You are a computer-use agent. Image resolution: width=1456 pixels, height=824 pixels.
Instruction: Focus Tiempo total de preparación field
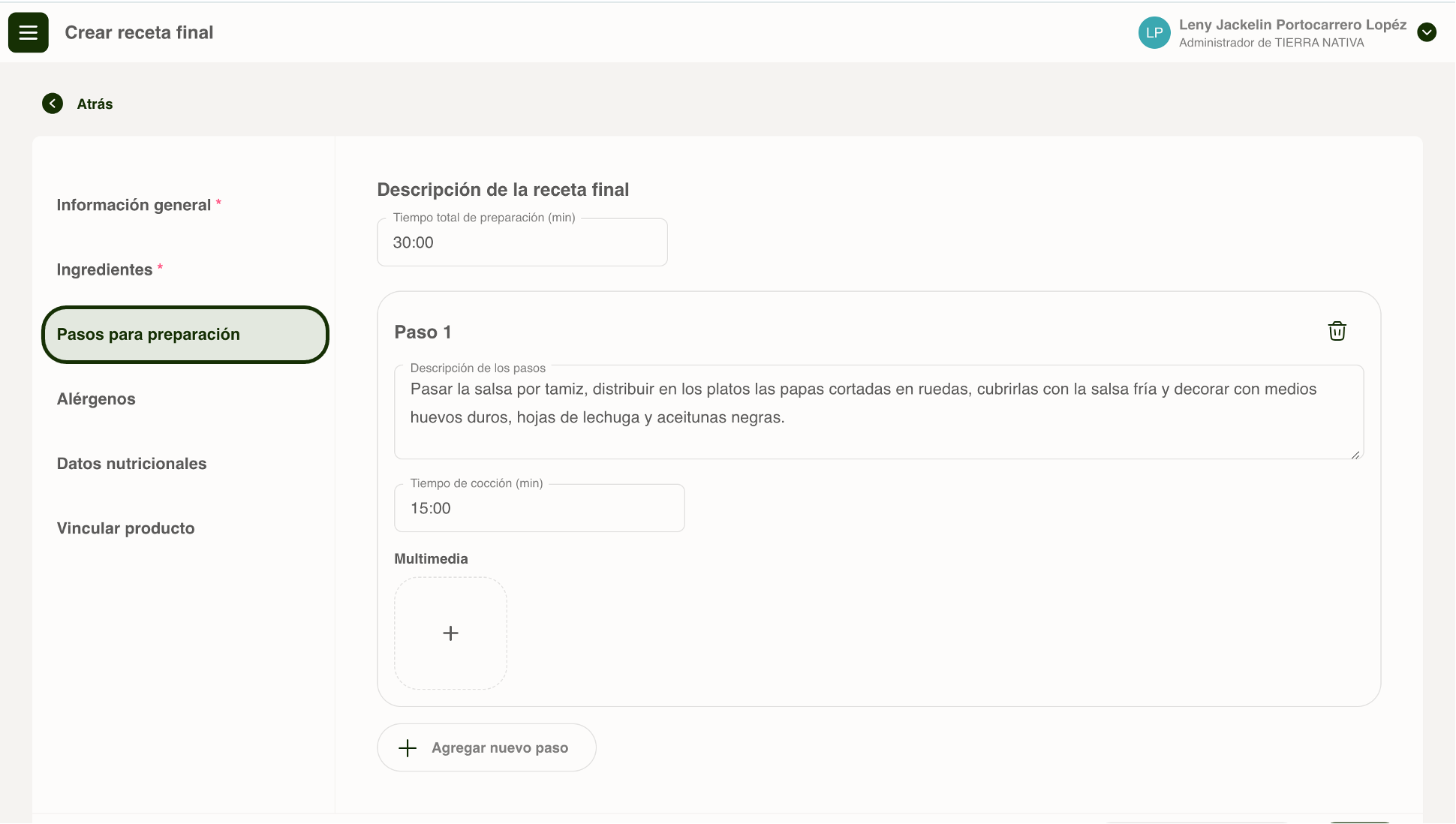click(522, 243)
